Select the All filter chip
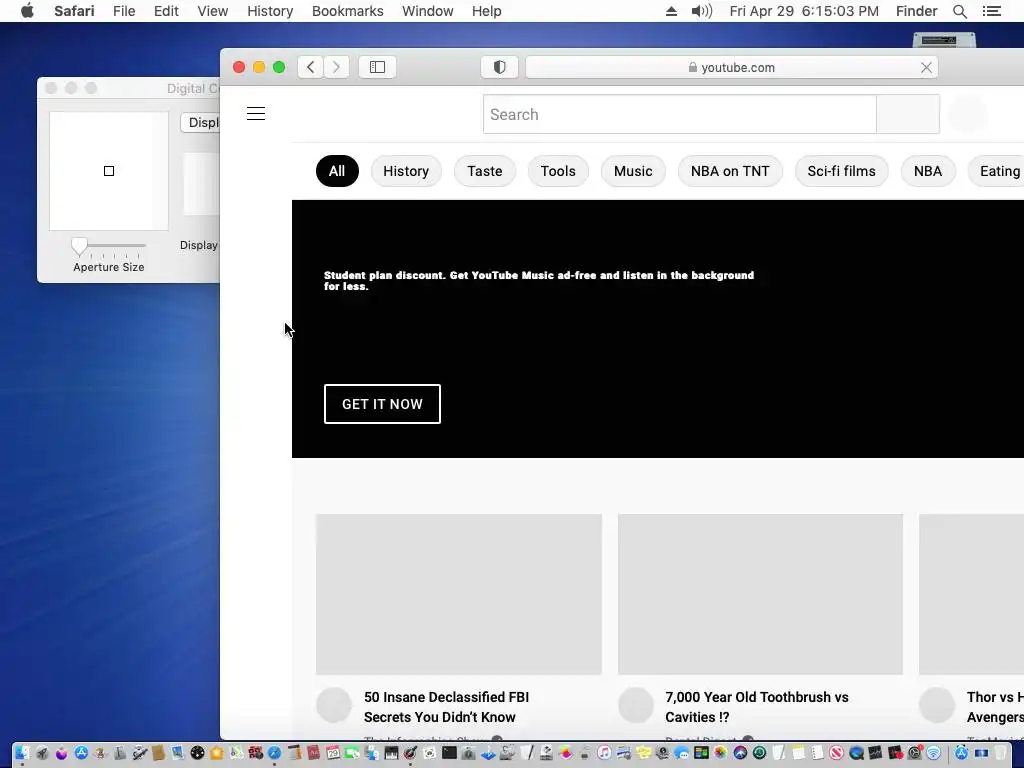The image size is (1024, 768). point(337,171)
